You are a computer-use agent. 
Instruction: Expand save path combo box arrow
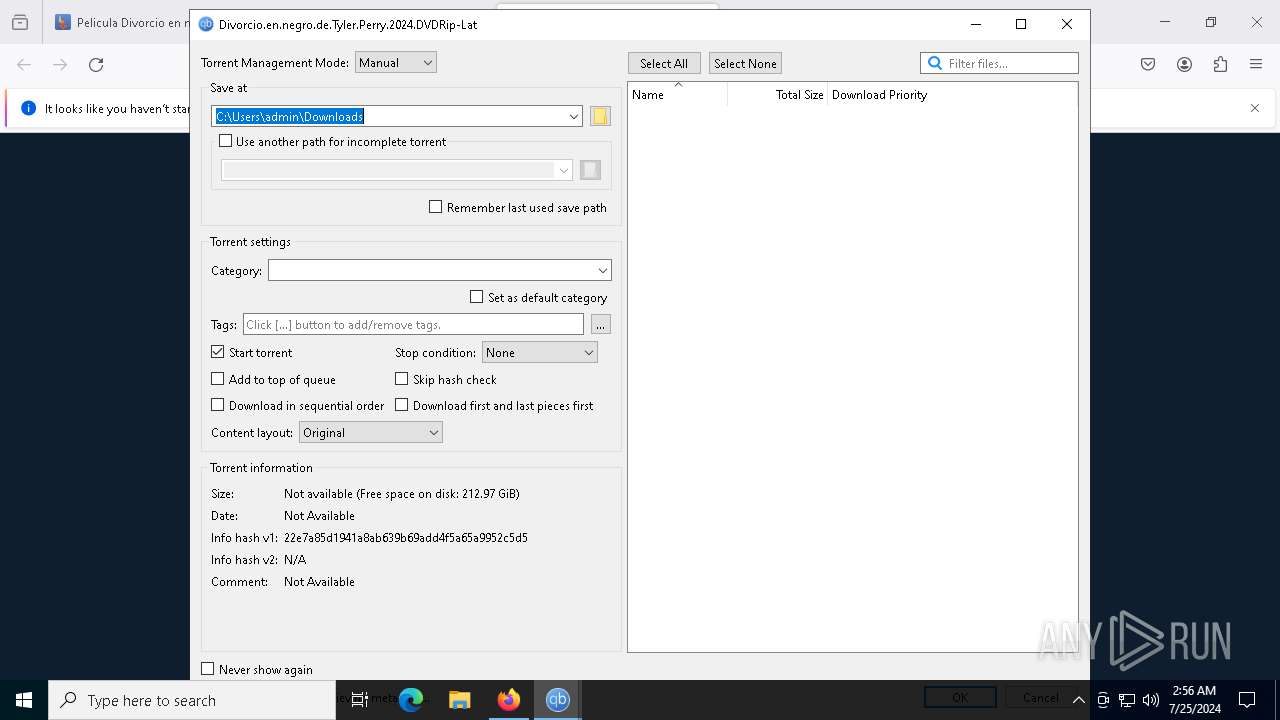pyautogui.click(x=574, y=116)
